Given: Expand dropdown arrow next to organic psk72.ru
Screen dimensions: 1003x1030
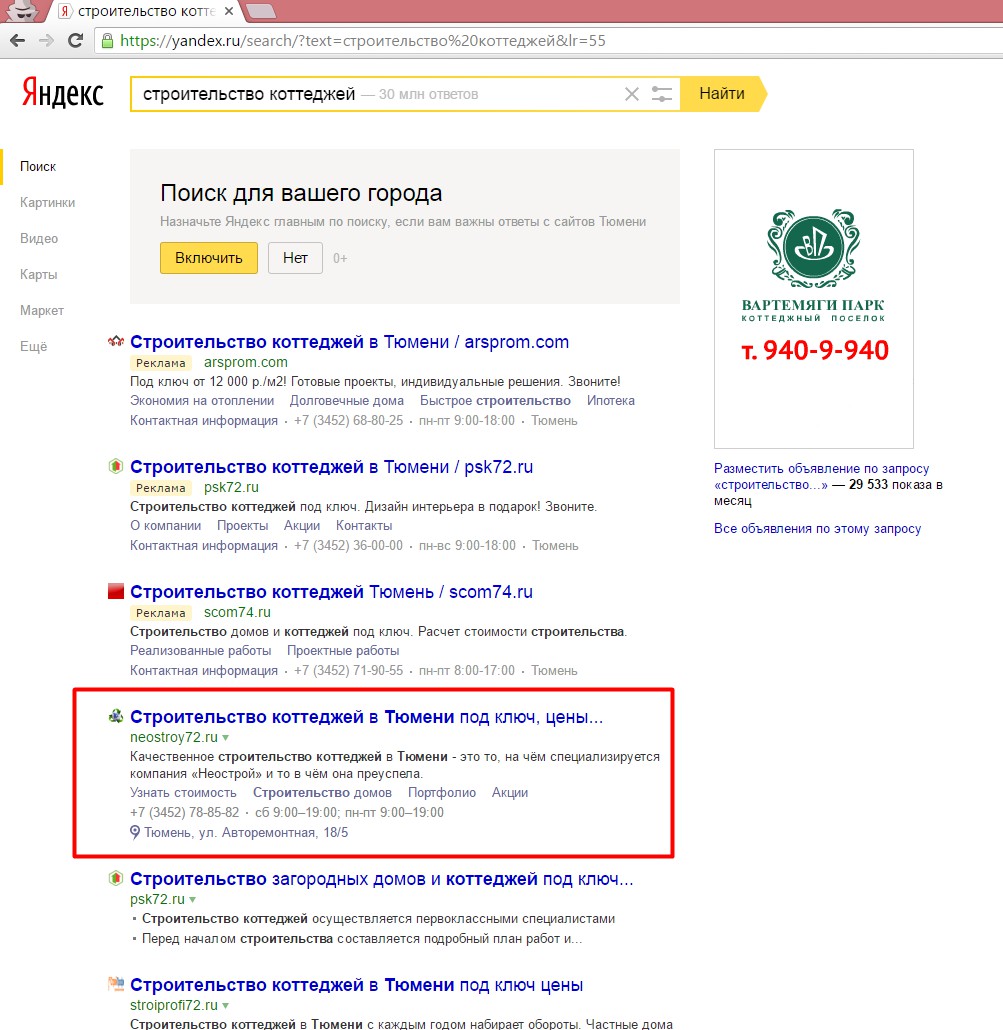Looking at the screenshot, I should point(192,900).
